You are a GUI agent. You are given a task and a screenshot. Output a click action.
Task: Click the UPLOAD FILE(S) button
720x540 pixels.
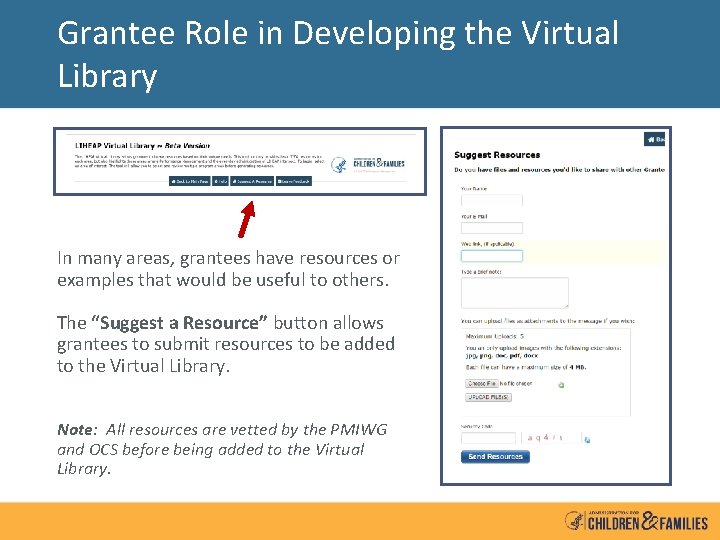pyautogui.click(x=488, y=397)
